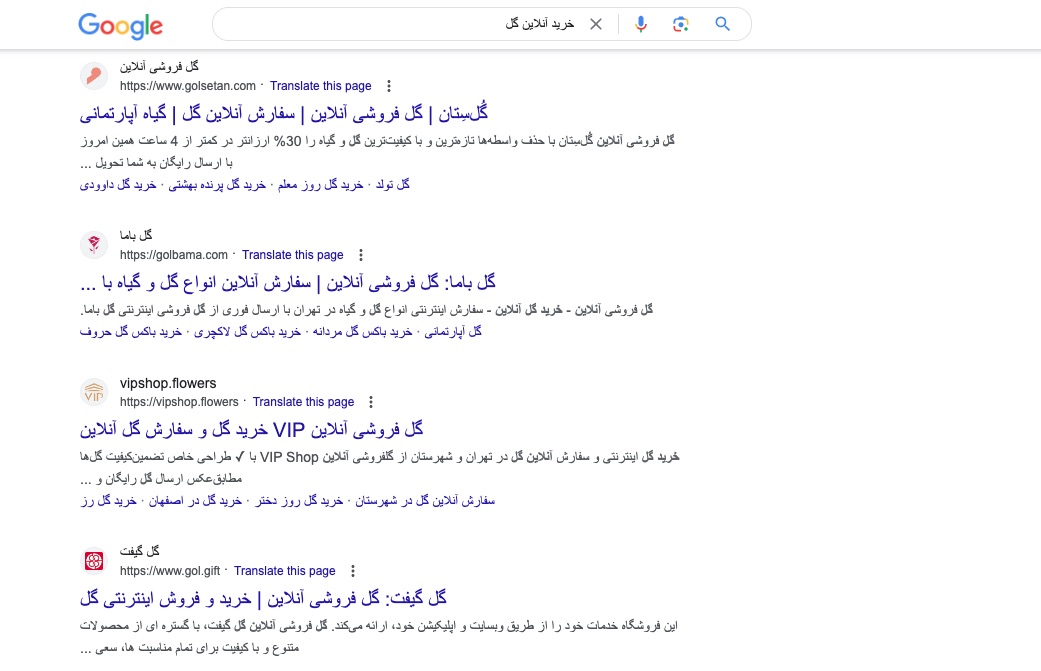Click the https://www.golsetan.com URL
The image size is (1041, 671).
tap(188, 86)
